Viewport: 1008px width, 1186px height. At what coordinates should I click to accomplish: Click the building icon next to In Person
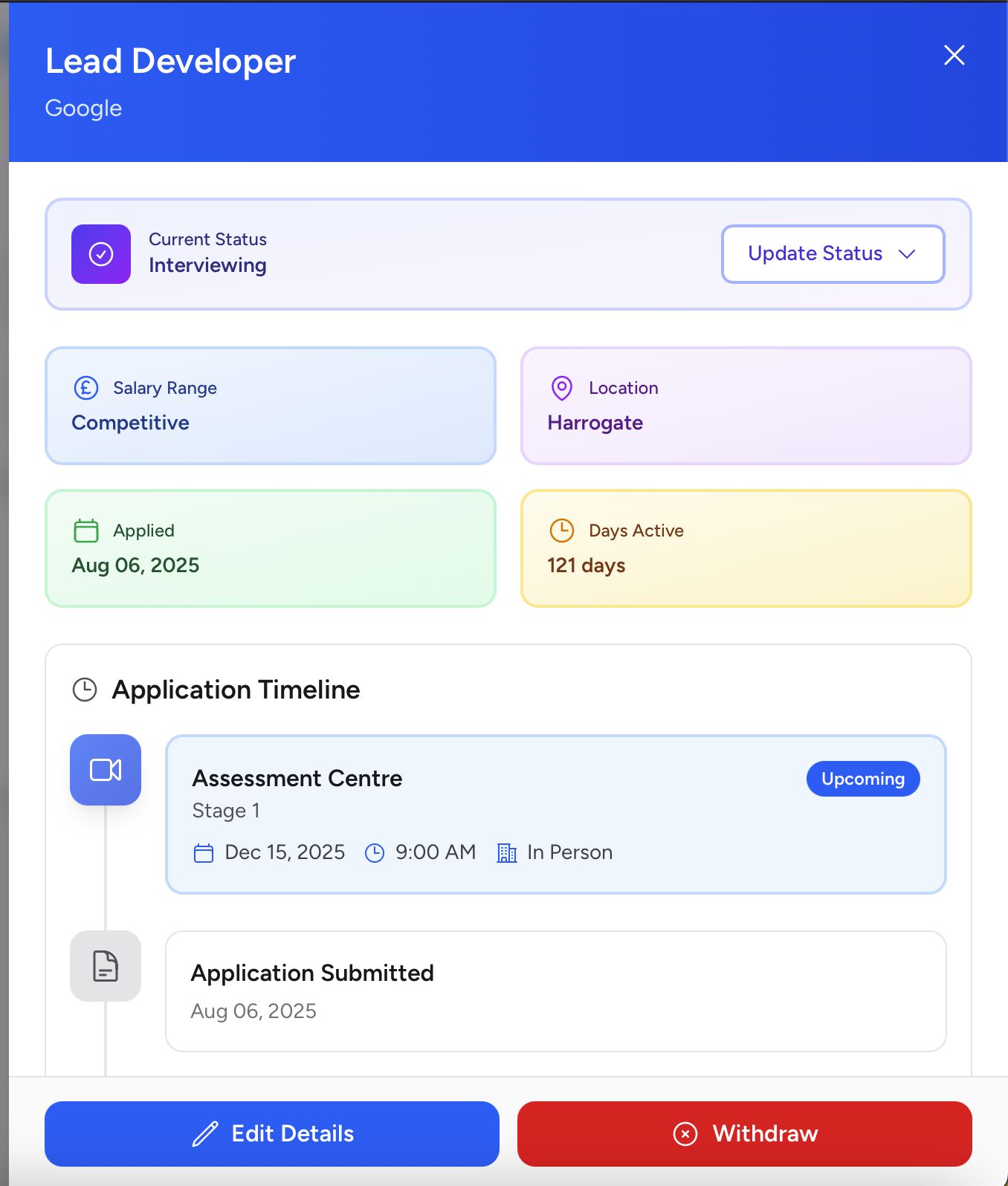(506, 852)
